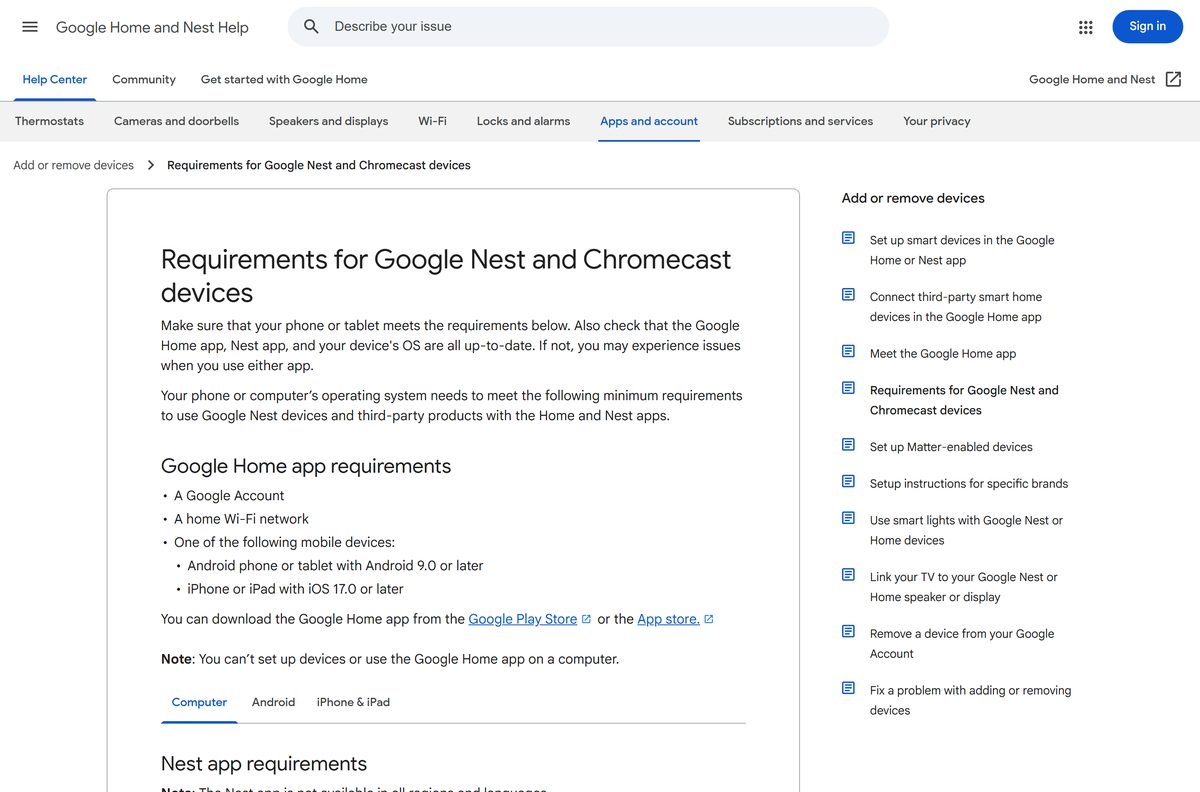The height and width of the screenshot is (792, 1200).
Task: Open the Google Home and Nest link
Action: pyautogui.click(x=1092, y=80)
